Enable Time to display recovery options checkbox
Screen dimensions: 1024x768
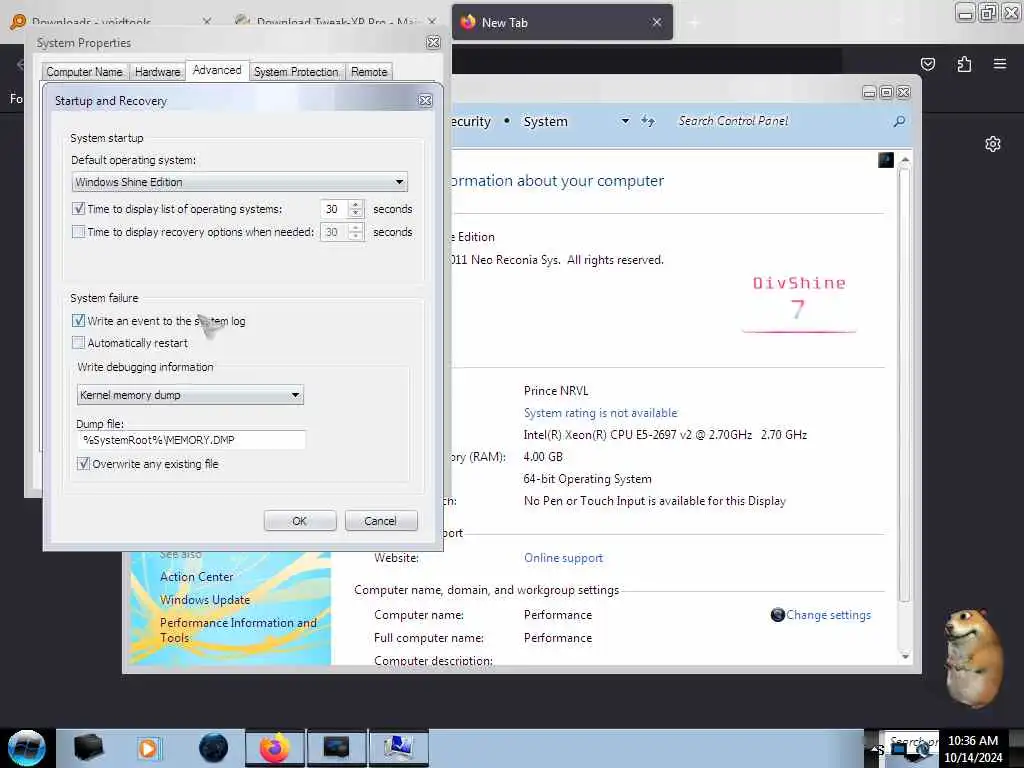pos(78,232)
